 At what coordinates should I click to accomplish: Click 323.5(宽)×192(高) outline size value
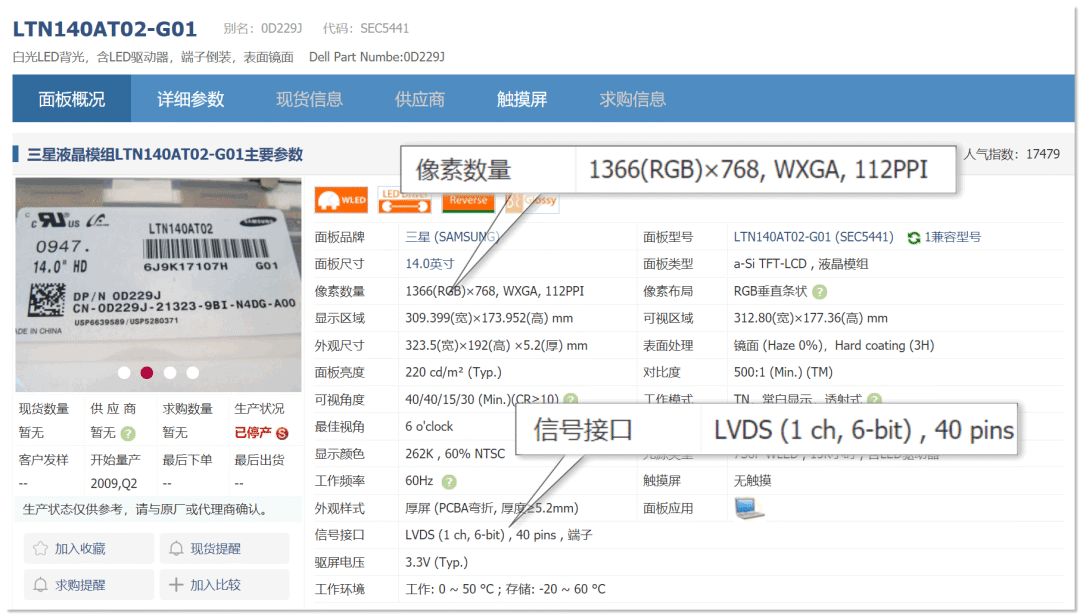tap(496, 346)
